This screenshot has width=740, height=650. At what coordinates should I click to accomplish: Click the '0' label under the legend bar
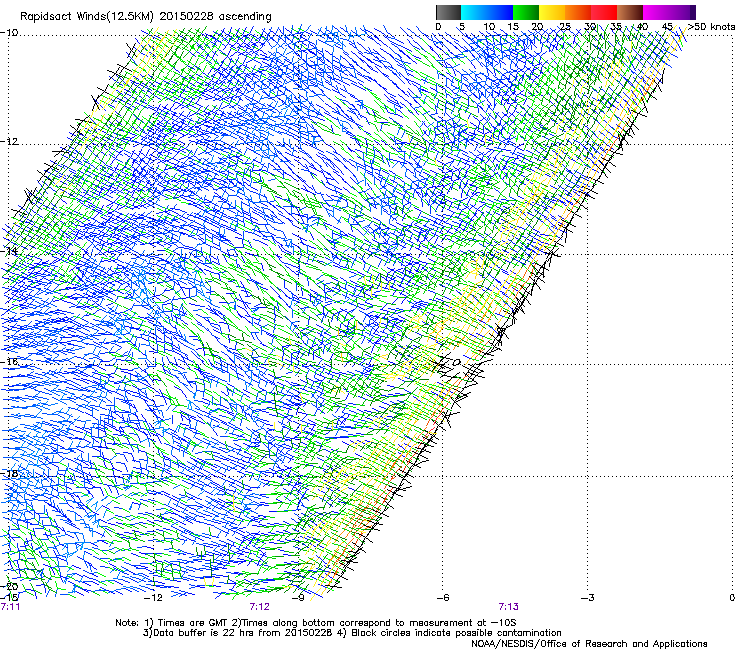[x=438, y=26]
